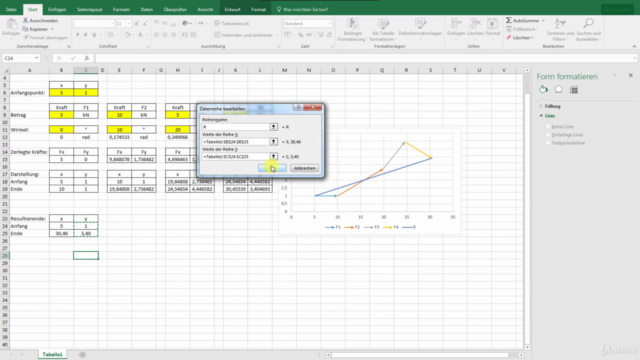Open the name box dropdown arrow

point(36,58)
